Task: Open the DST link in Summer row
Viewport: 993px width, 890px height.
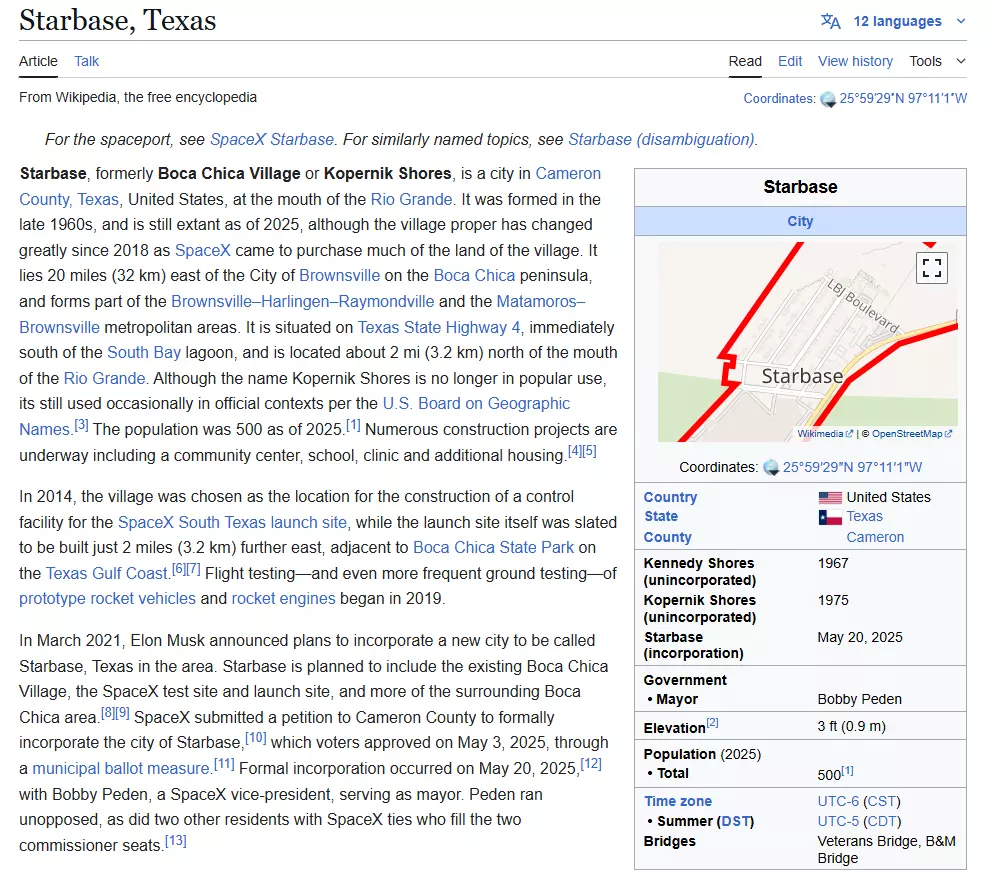Action: [x=735, y=822]
